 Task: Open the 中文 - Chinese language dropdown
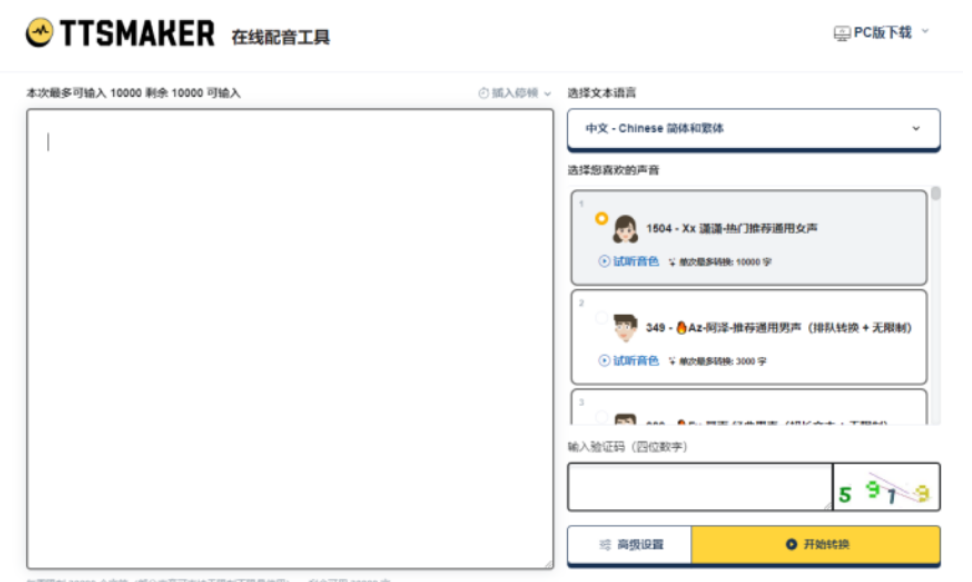(x=753, y=129)
